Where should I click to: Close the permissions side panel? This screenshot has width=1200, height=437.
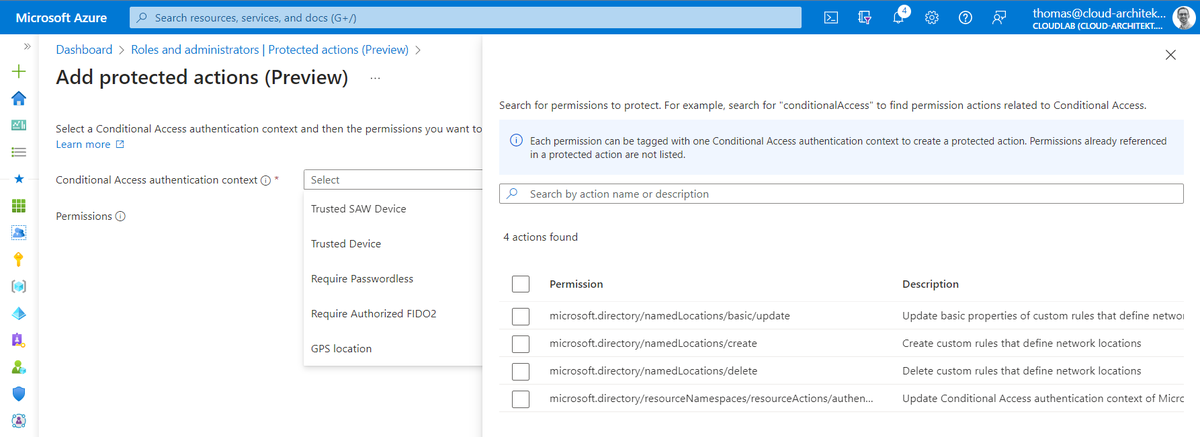pyautogui.click(x=1171, y=55)
